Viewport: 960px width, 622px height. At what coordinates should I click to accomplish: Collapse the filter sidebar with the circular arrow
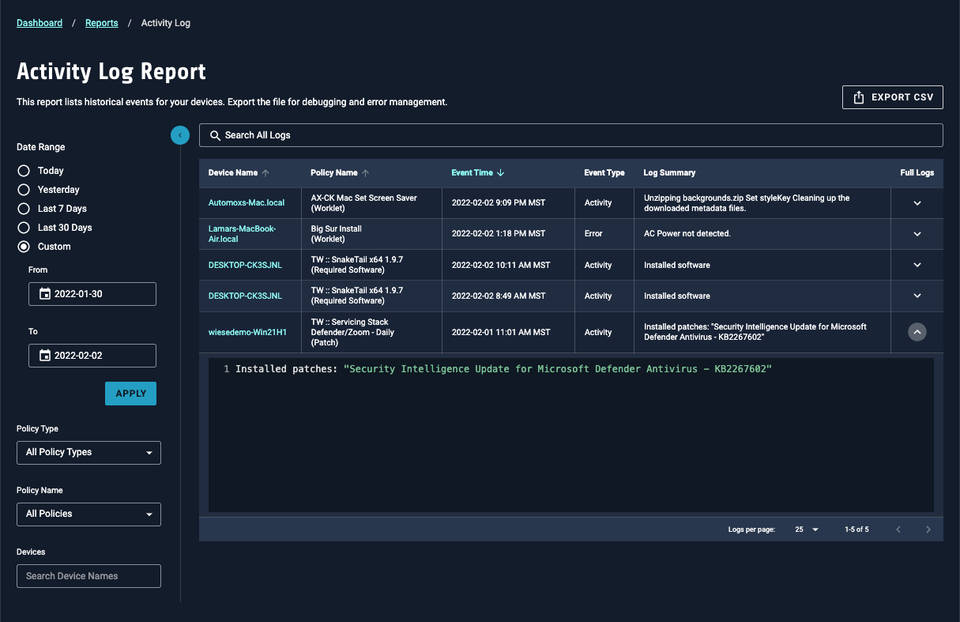(180, 134)
